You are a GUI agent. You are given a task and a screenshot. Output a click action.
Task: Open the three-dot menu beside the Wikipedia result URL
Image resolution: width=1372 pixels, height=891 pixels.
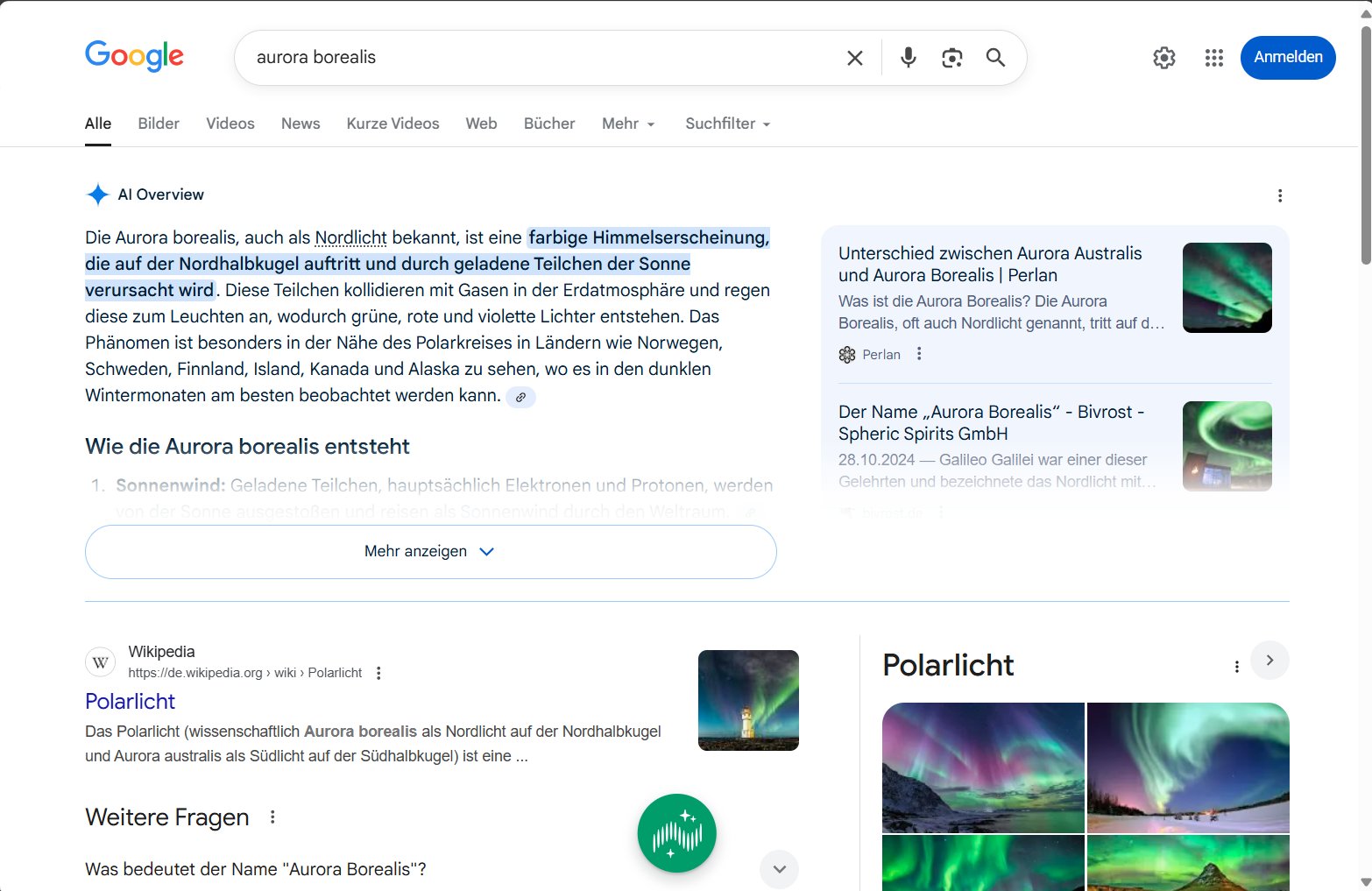(x=378, y=673)
